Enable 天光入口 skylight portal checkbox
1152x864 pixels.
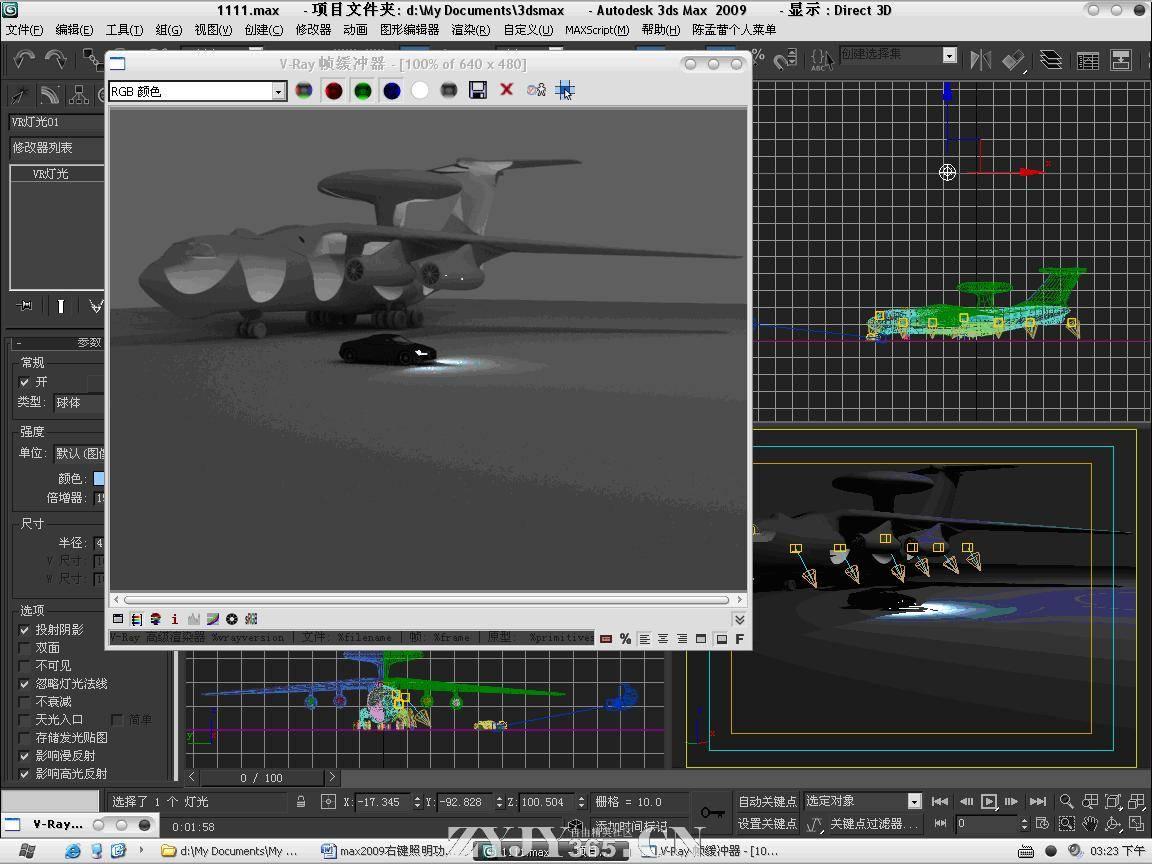(24, 720)
